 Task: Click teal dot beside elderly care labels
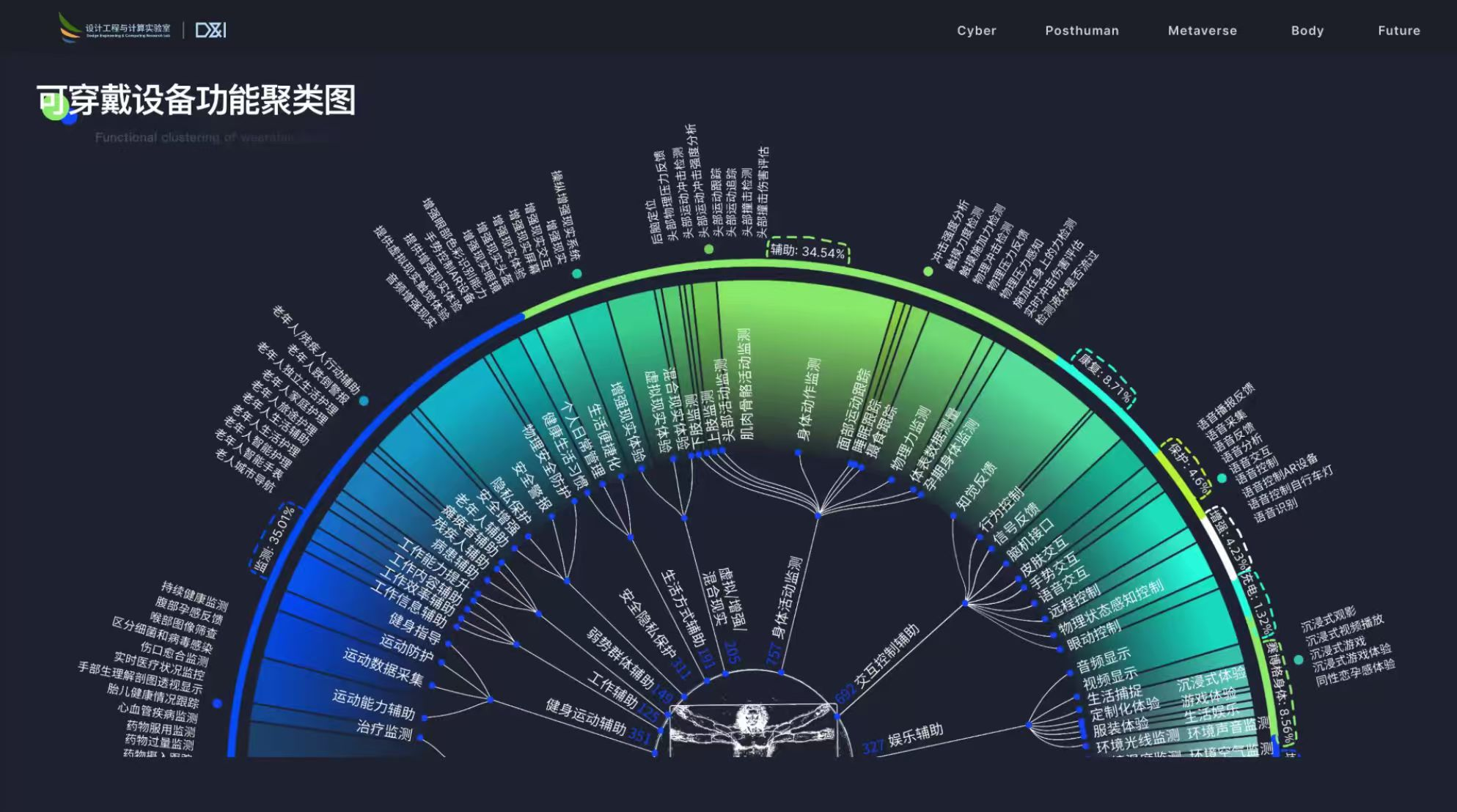click(364, 401)
